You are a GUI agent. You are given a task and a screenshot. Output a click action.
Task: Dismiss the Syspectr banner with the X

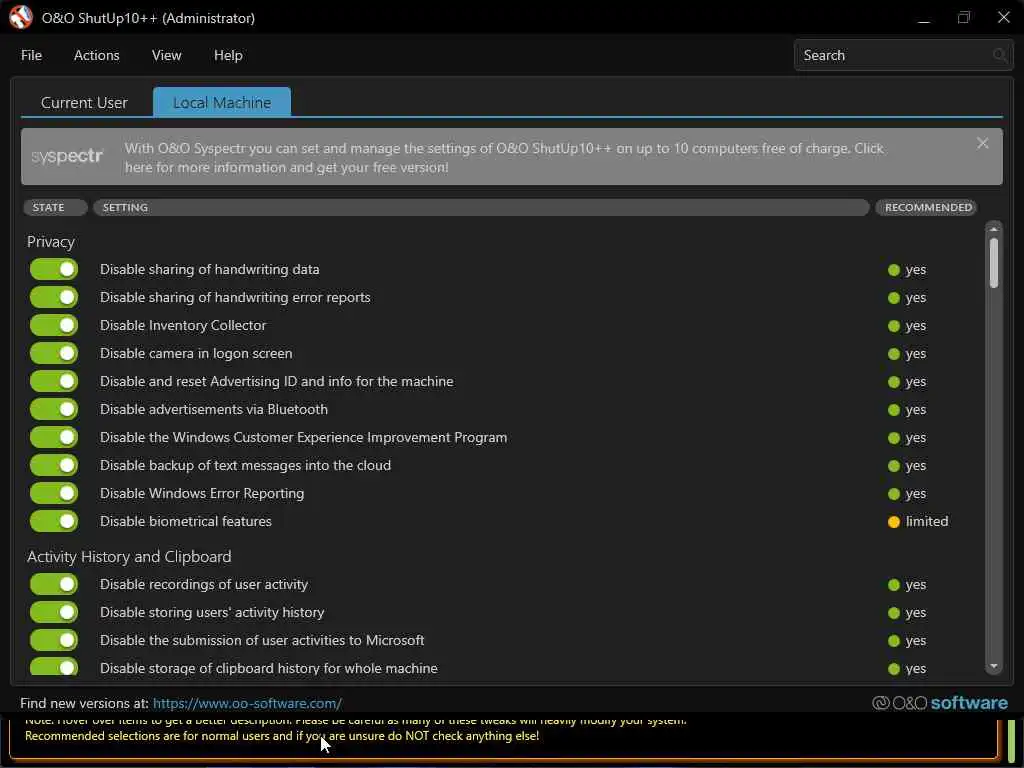pyautogui.click(x=982, y=143)
